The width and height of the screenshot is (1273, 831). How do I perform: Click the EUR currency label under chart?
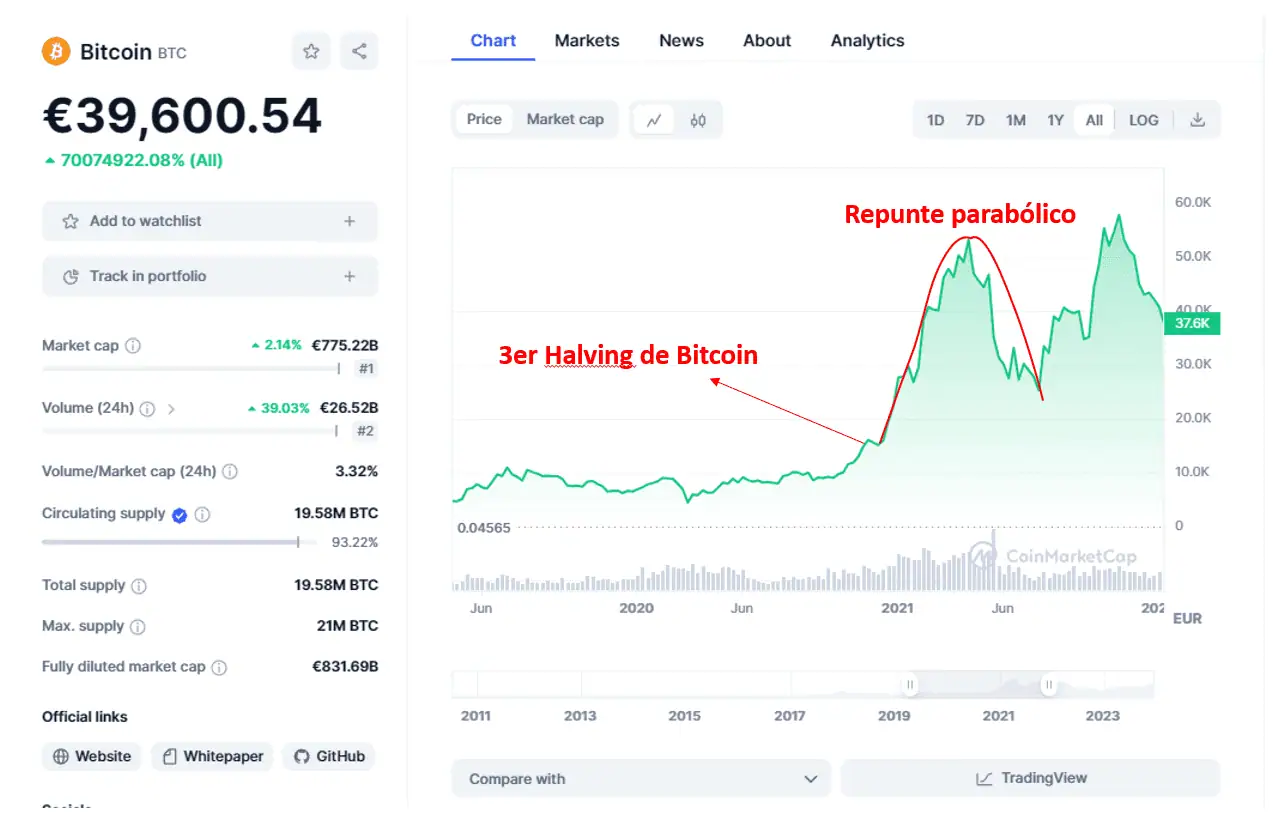(1187, 619)
